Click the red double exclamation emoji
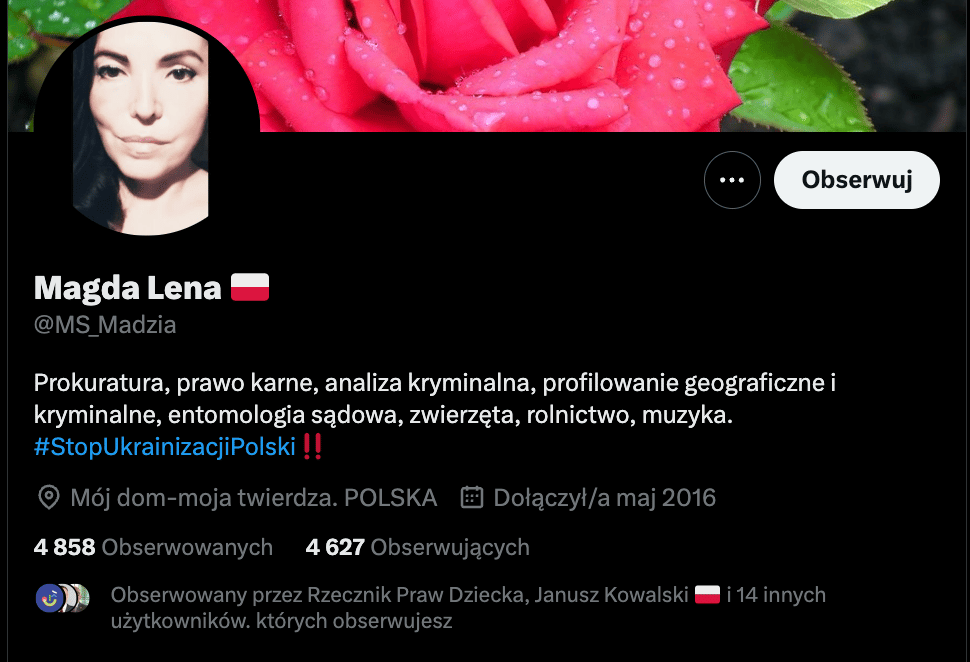 [x=313, y=447]
